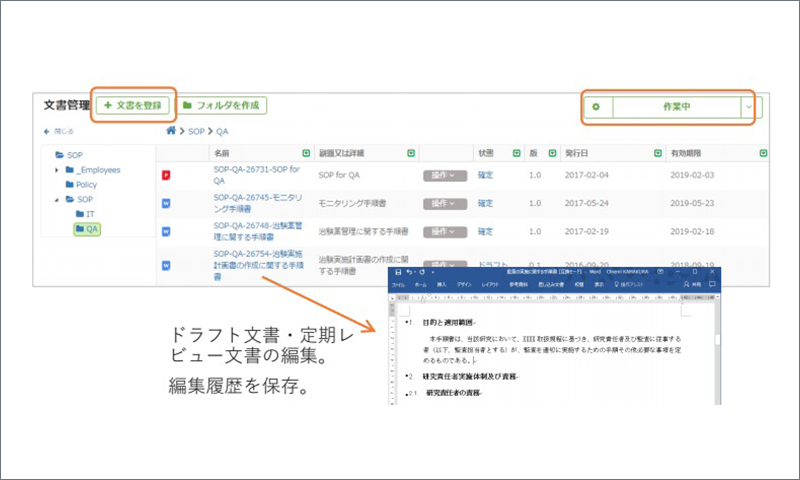Viewport: 800px width, 480px height.
Task: Open the 発行日 column filter dropdown
Action: [658, 153]
